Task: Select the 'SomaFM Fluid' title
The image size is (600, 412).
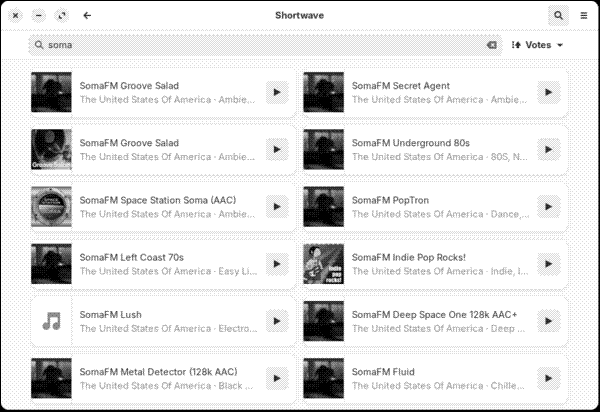Action: pos(383,372)
